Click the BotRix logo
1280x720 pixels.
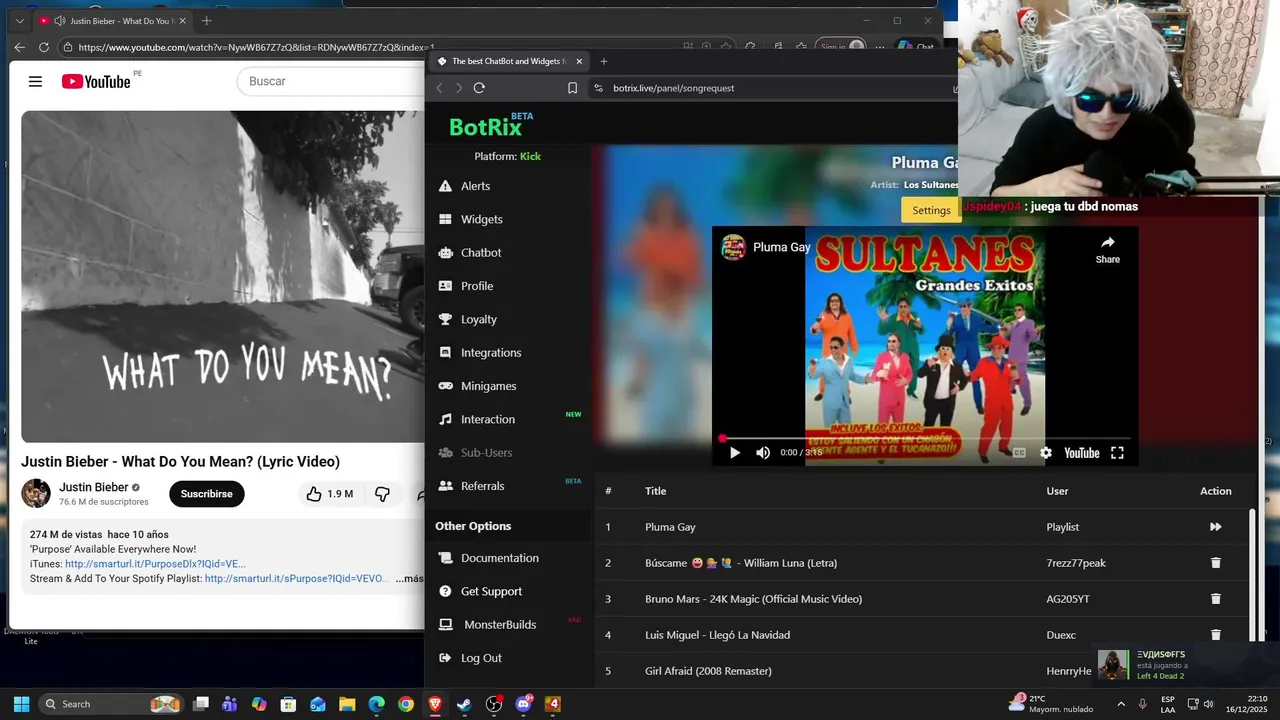click(x=490, y=125)
